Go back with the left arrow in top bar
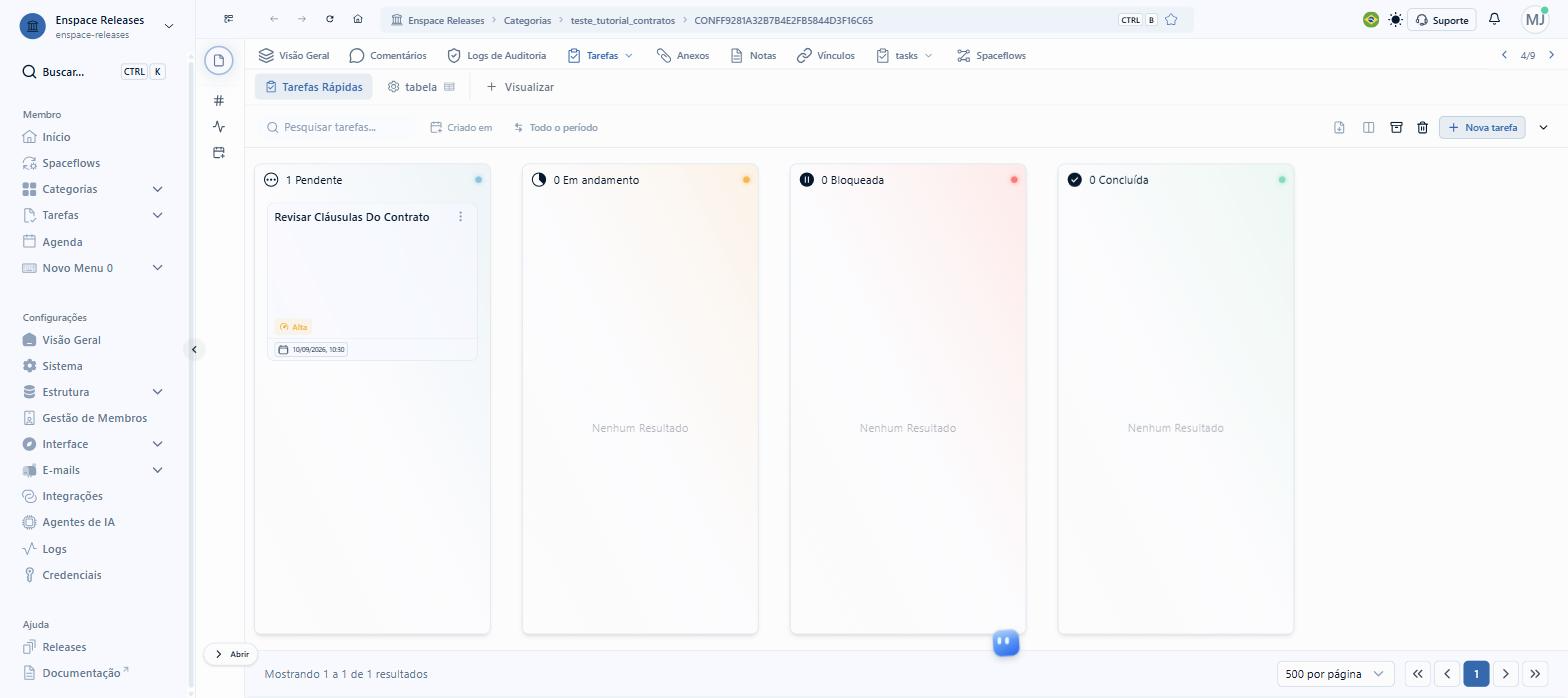The height and width of the screenshot is (698, 1568). click(x=274, y=19)
